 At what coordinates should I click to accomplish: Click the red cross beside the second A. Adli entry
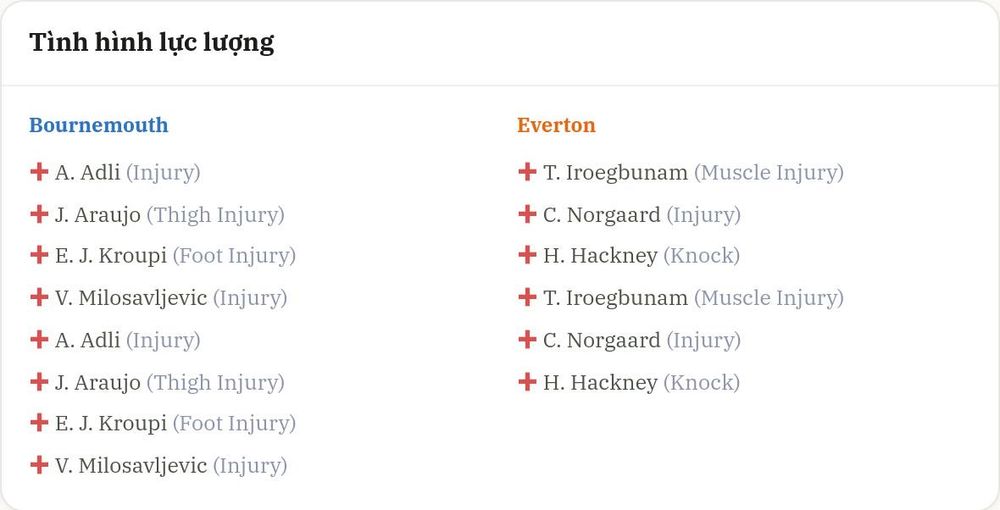point(39,339)
